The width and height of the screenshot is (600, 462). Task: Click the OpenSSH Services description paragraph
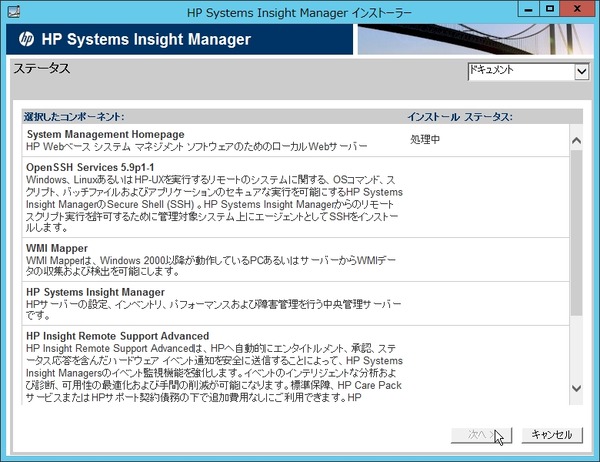[214, 204]
